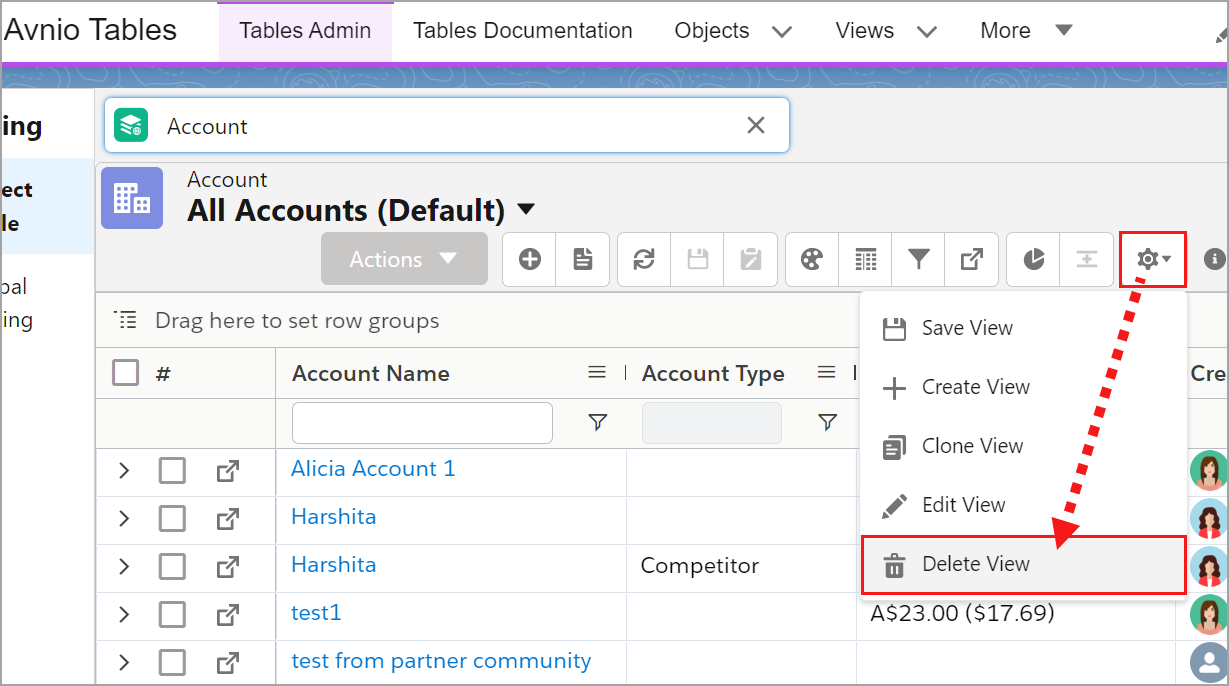Screen dimensions: 1229x686
Task: Select Clone View in the settings menu
Action: point(972,446)
